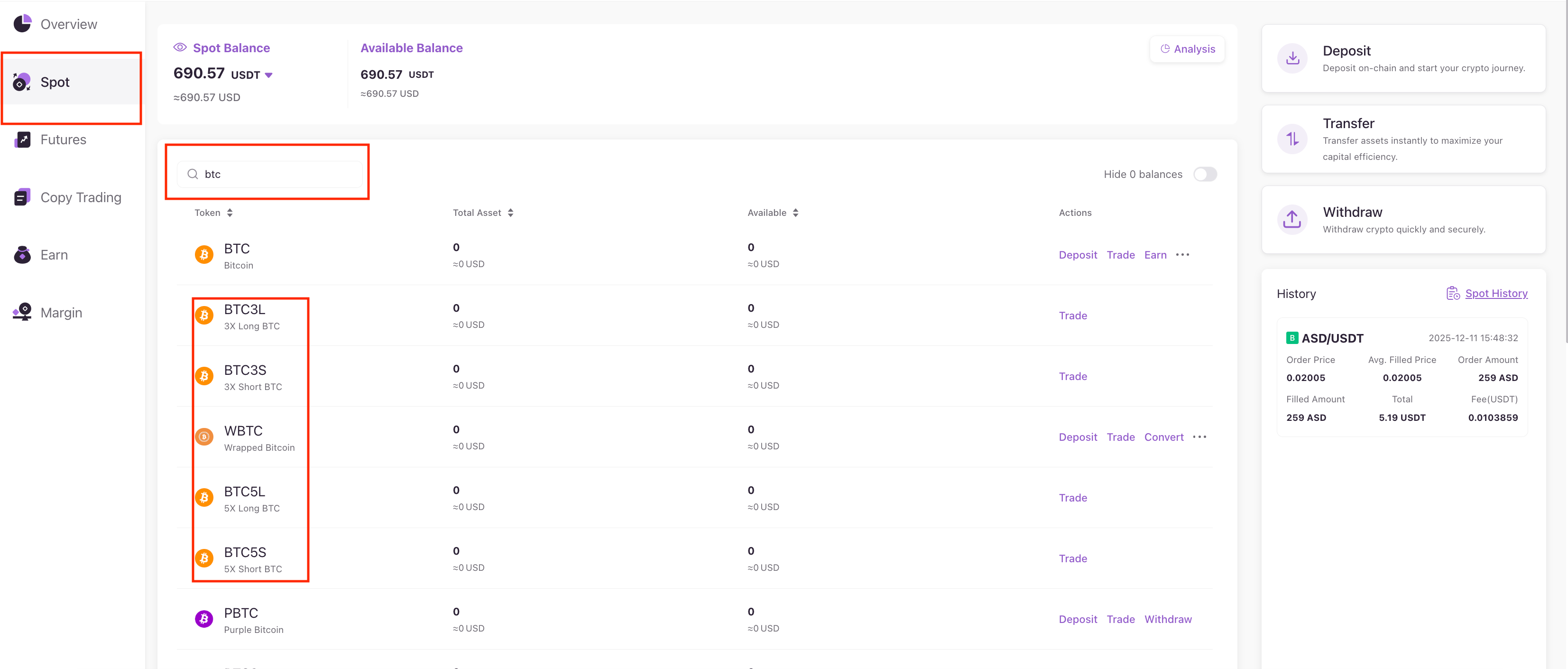Click the WBTC coin icon
The image size is (1568, 669).
coord(204,437)
